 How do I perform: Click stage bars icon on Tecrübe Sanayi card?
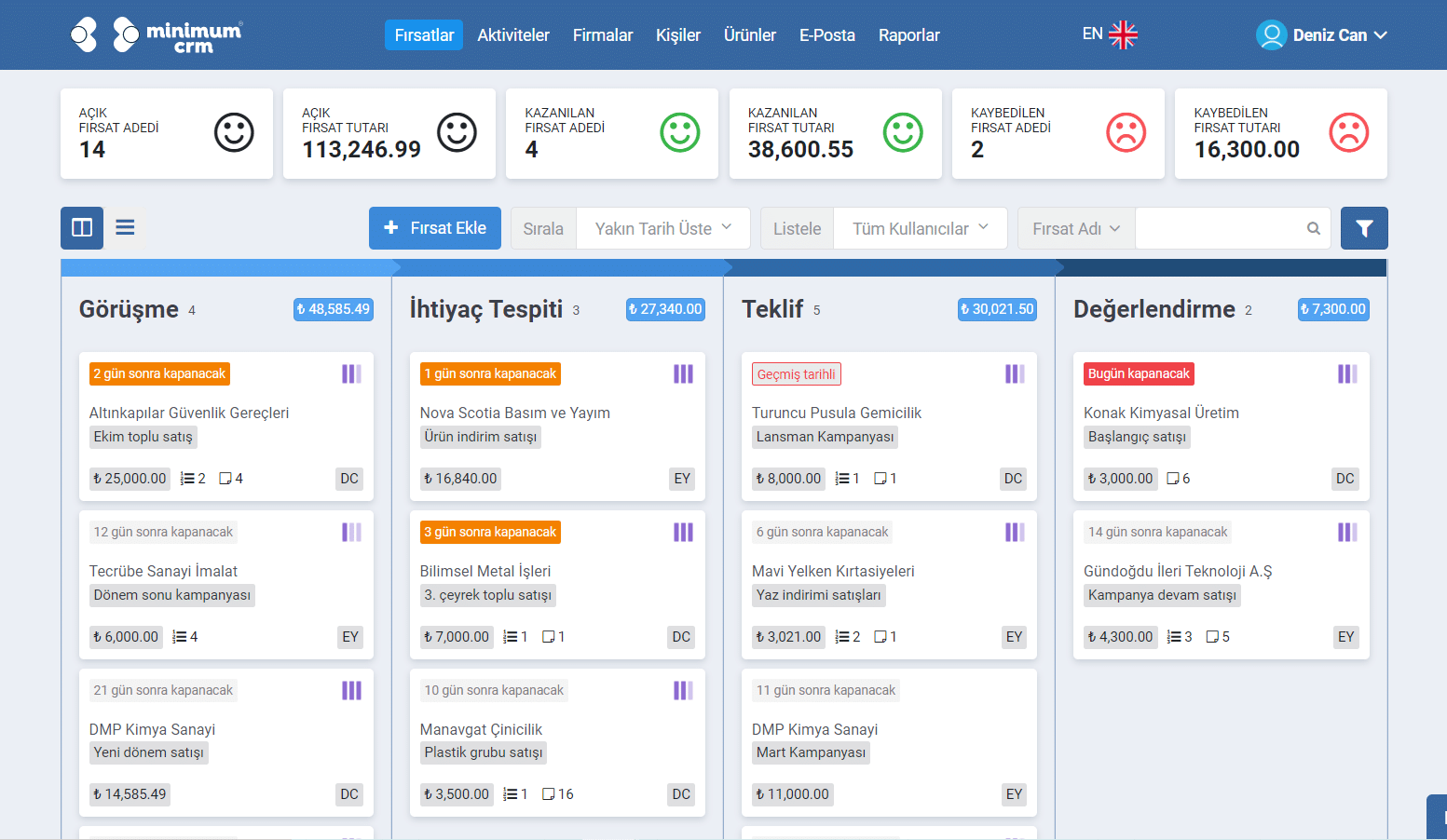tap(351, 532)
